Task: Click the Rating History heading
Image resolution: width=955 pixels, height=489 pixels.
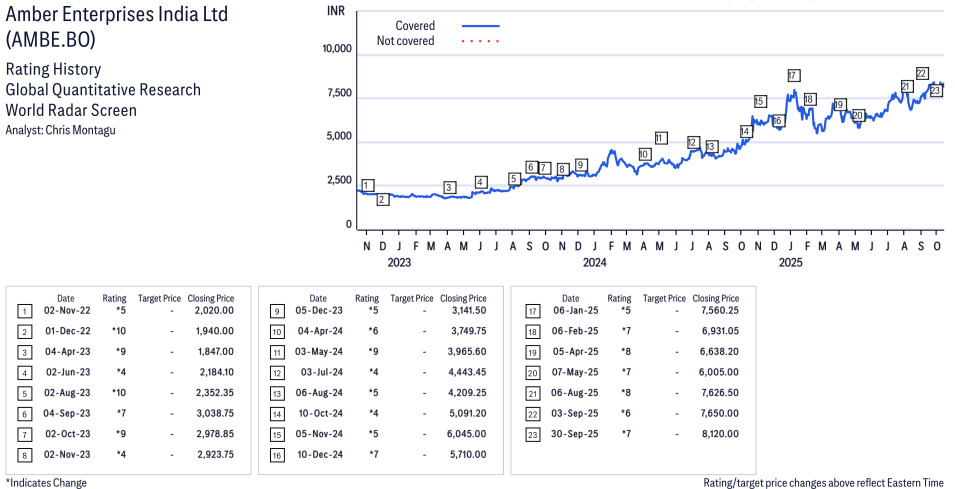Action: point(53,69)
